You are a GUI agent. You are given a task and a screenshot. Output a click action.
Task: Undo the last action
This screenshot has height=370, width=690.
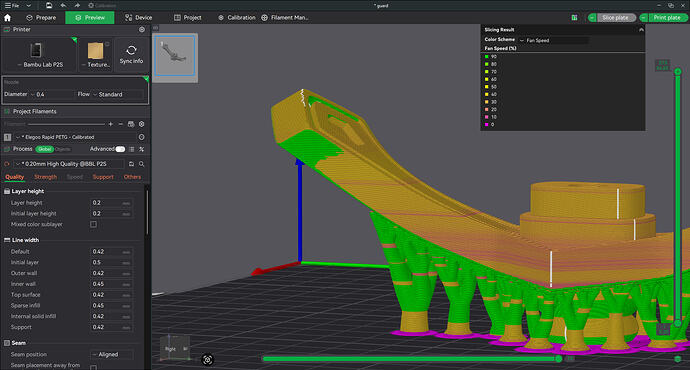point(63,5)
